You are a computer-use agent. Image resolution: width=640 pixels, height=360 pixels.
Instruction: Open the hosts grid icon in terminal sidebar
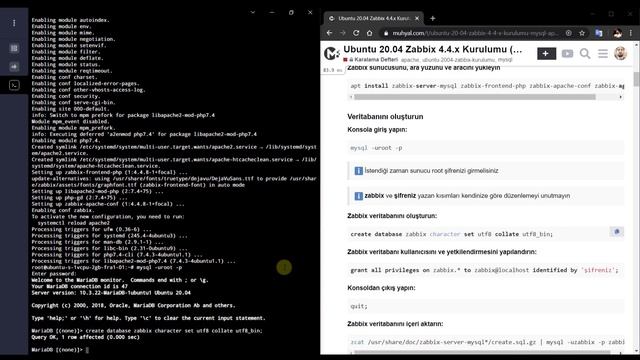(14, 48)
